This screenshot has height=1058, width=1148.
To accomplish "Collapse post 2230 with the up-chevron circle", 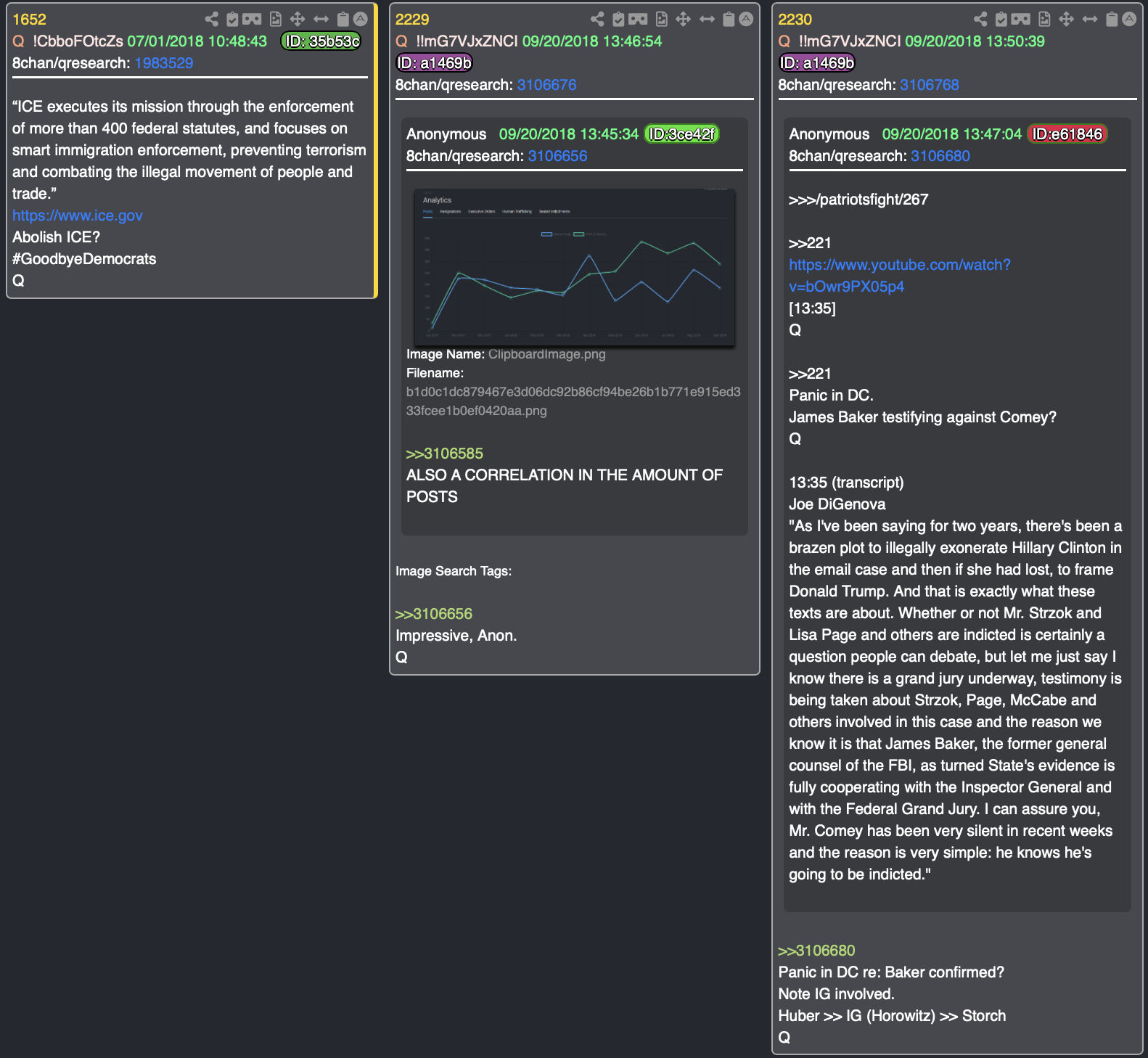I will tap(1129, 19).
